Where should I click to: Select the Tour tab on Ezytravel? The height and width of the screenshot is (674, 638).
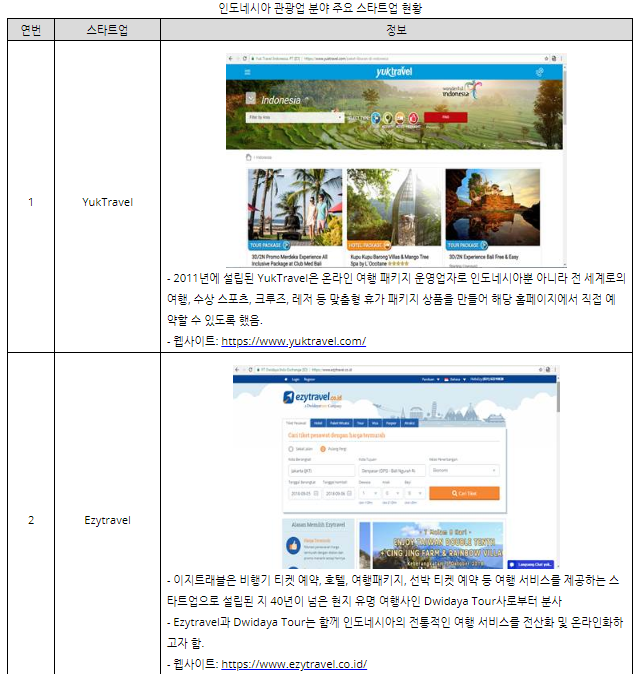point(360,423)
